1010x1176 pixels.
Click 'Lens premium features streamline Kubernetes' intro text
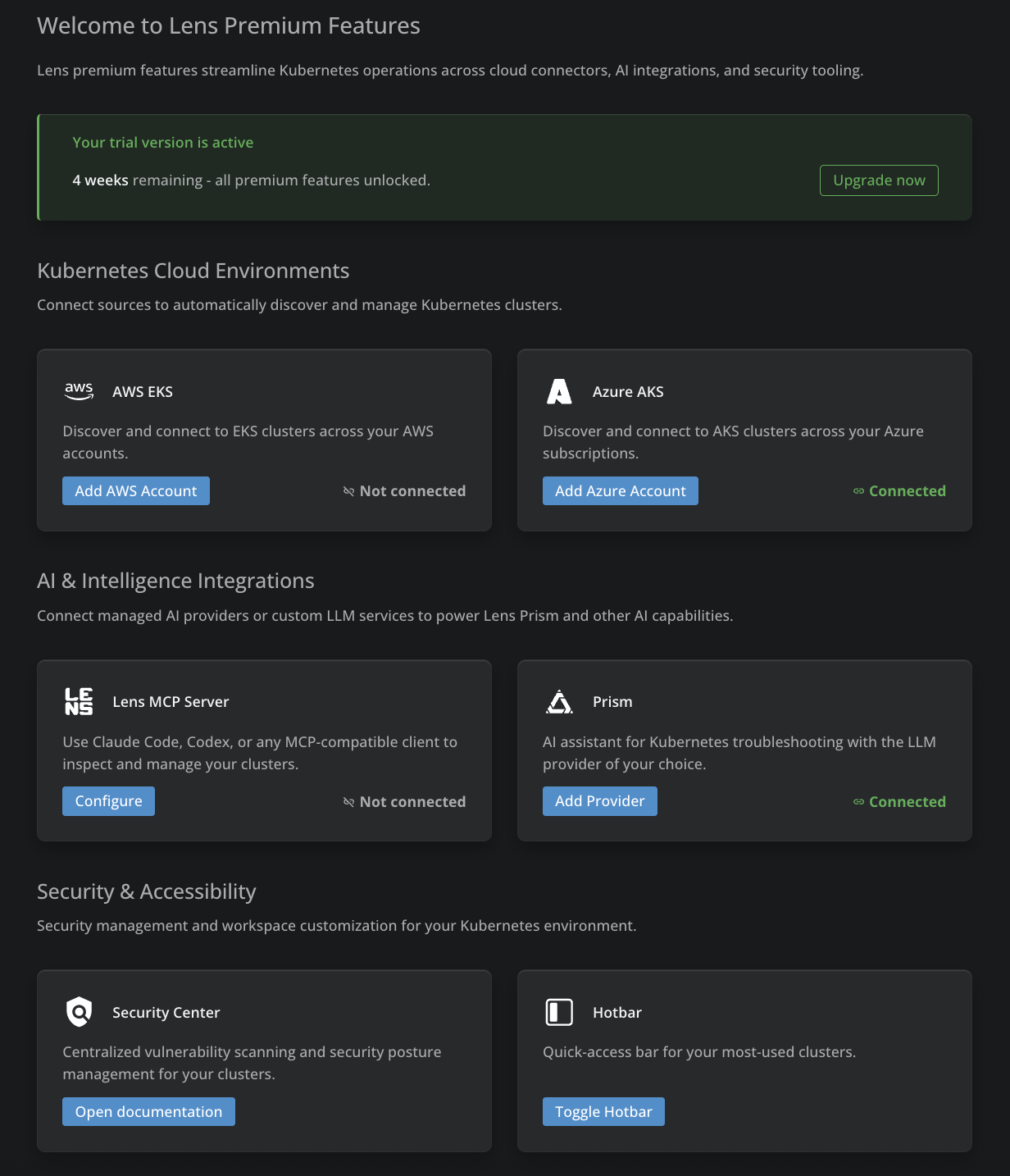[450, 71]
